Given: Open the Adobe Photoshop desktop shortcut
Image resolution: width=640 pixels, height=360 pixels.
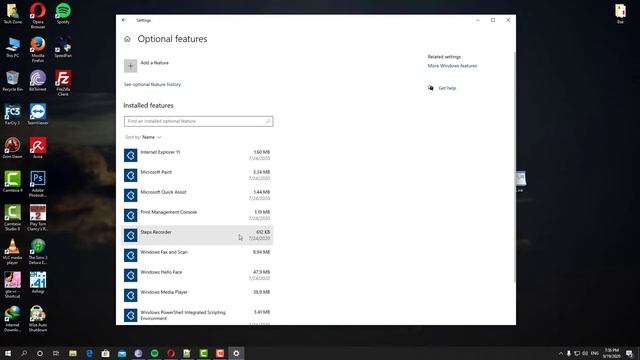Looking at the screenshot, I should [x=38, y=184].
